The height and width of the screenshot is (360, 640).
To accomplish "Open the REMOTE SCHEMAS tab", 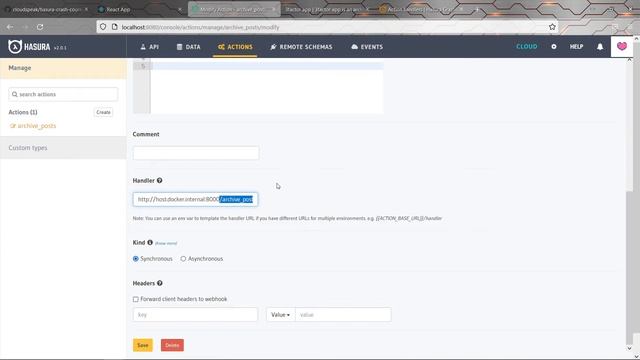I will click(x=301, y=47).
